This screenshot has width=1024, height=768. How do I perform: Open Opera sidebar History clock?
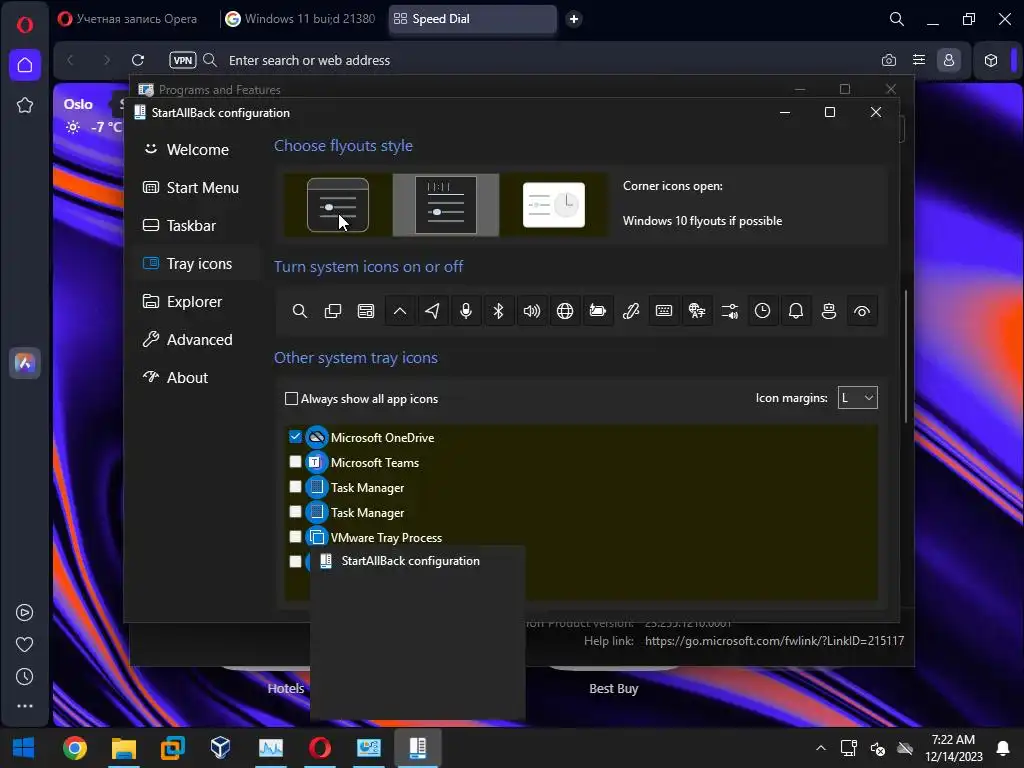[x=25, y=677]
